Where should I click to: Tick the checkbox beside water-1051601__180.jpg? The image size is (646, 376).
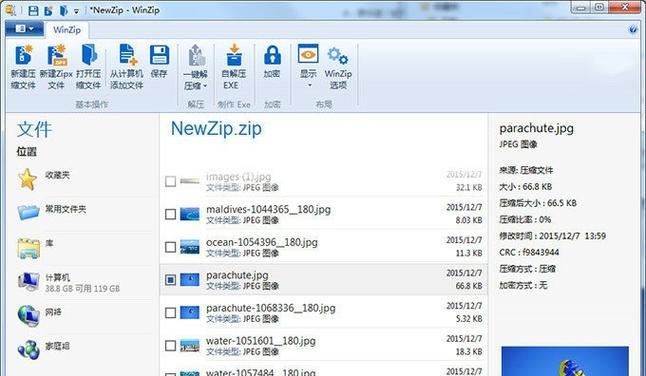tap(170, 346)
